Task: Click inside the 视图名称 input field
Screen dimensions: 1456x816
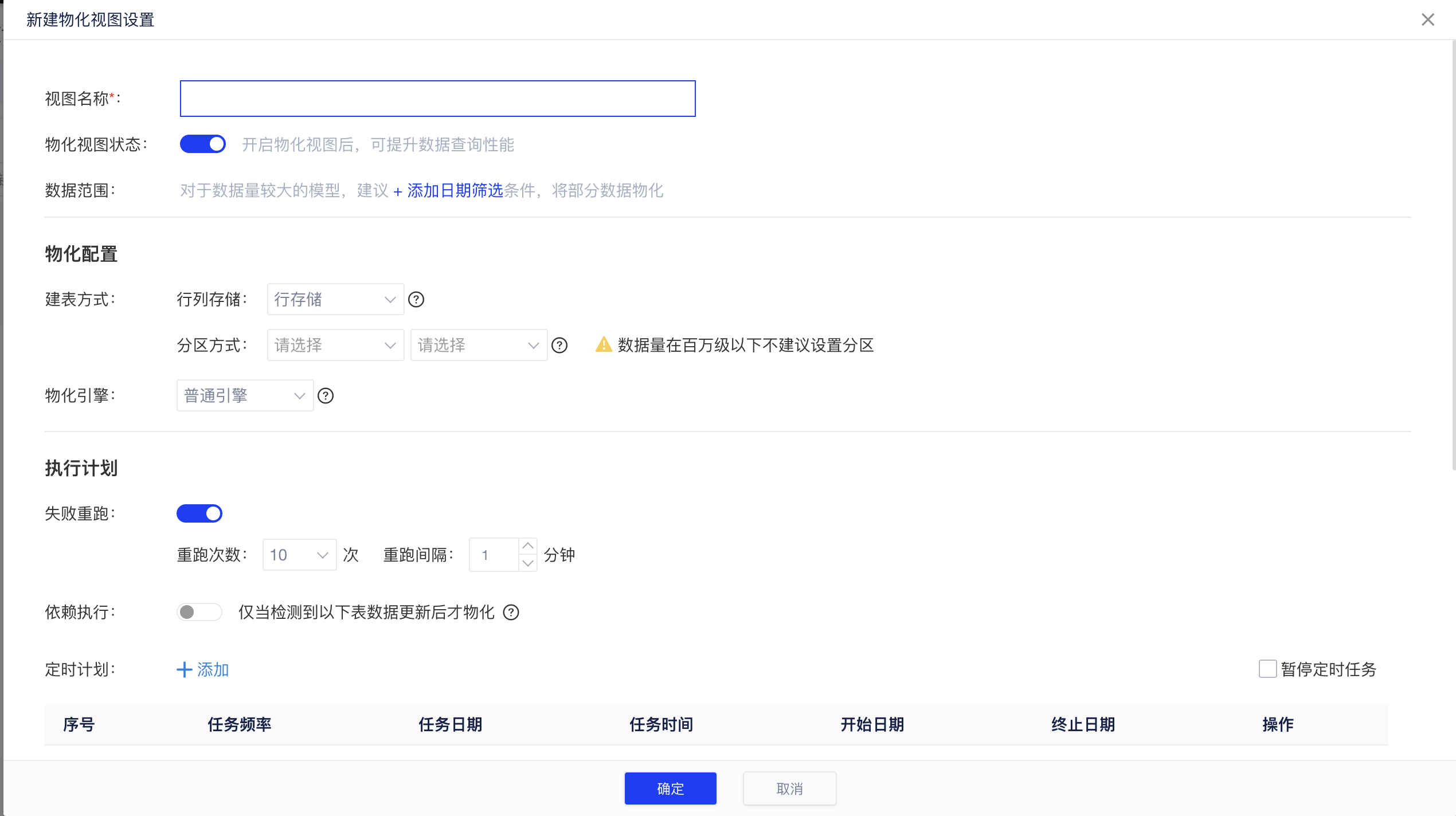Action: click(437, 98)
